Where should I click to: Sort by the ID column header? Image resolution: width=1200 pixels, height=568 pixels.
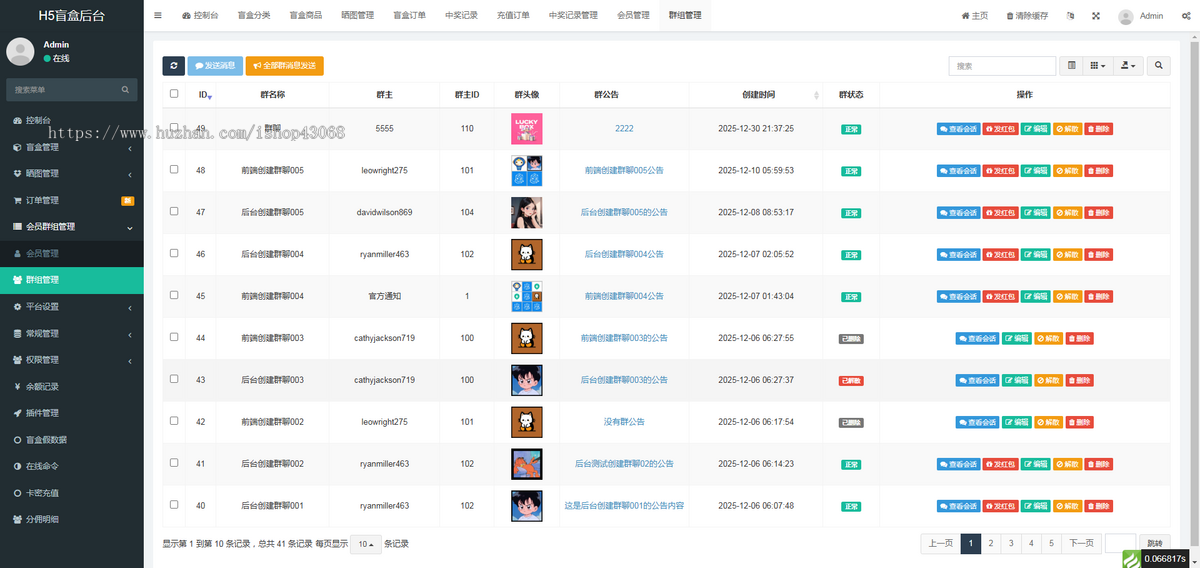[204, 95]
